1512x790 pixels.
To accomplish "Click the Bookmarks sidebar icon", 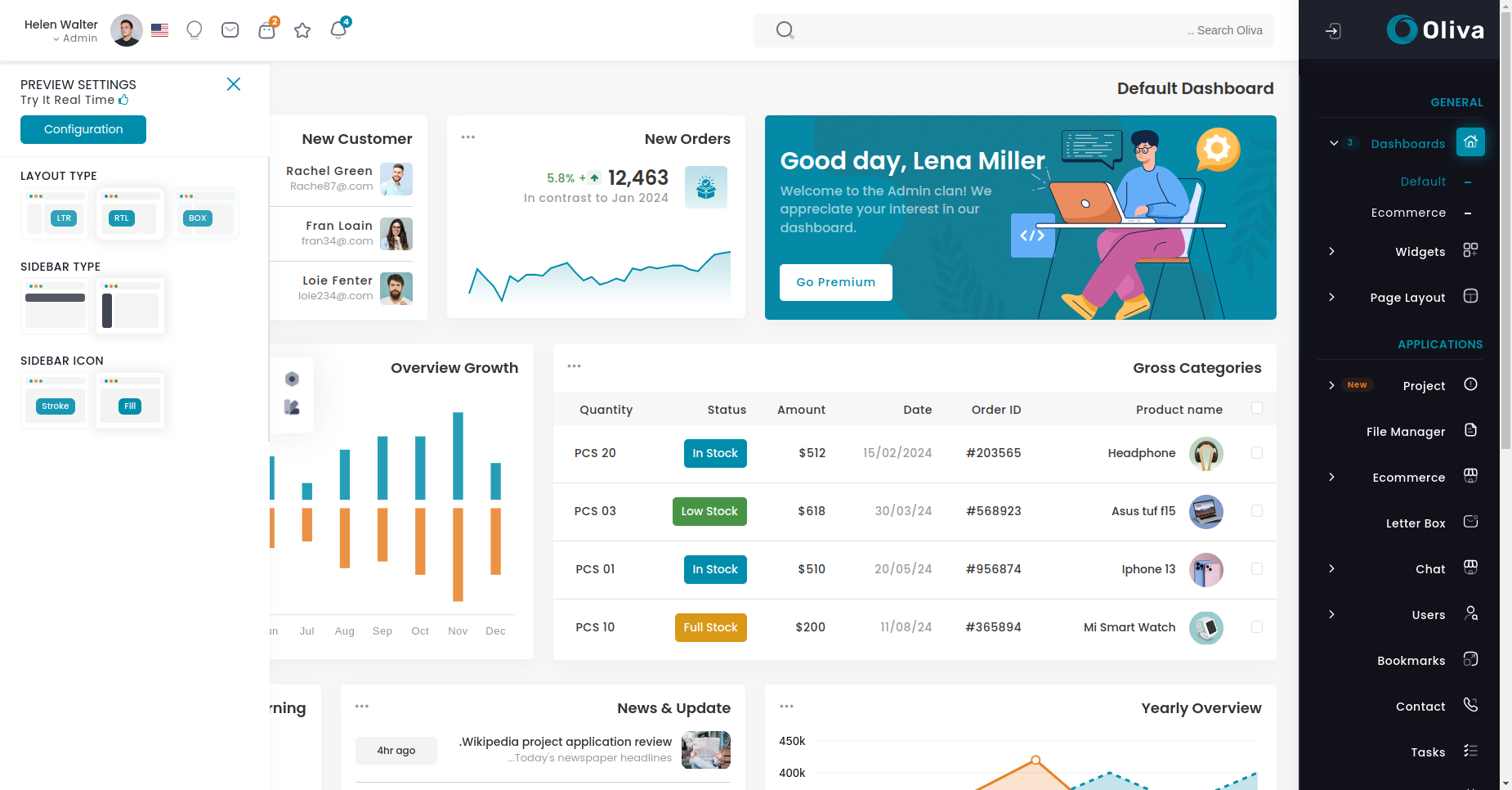I will (1470, 659).
